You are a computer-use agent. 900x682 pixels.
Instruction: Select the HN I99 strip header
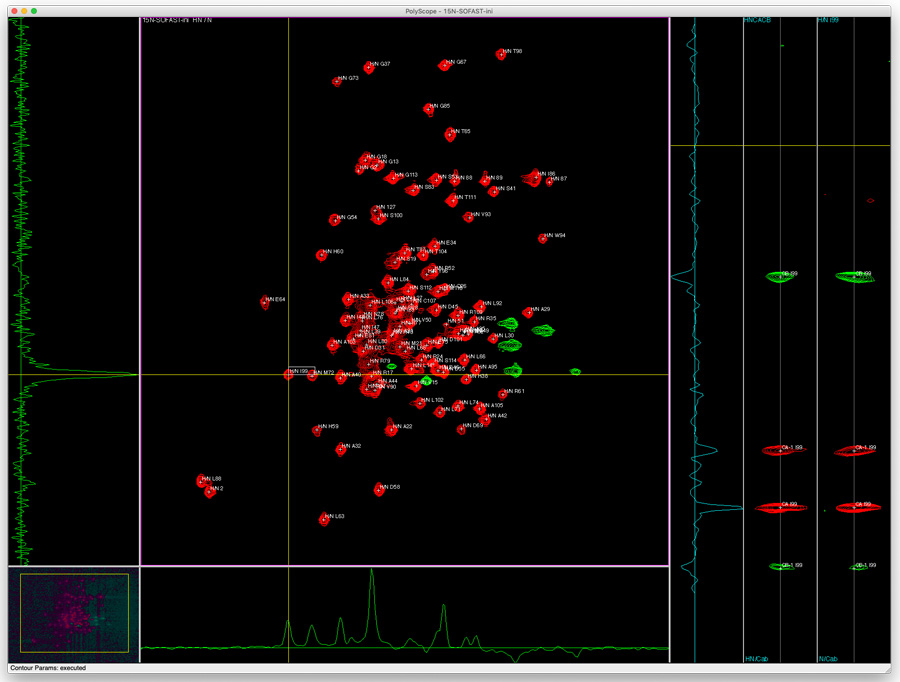pyautogui.click(x=830, y=21)
